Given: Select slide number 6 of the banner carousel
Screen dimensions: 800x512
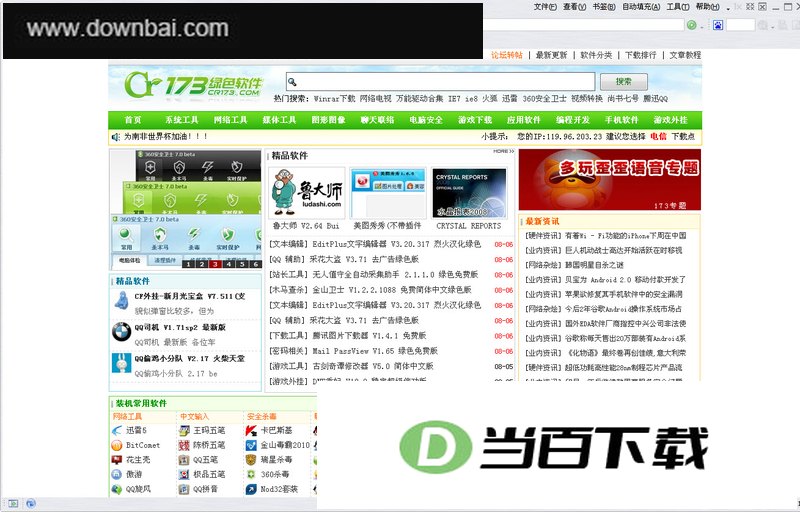Looking at the screenshot, I should [256, 264].
